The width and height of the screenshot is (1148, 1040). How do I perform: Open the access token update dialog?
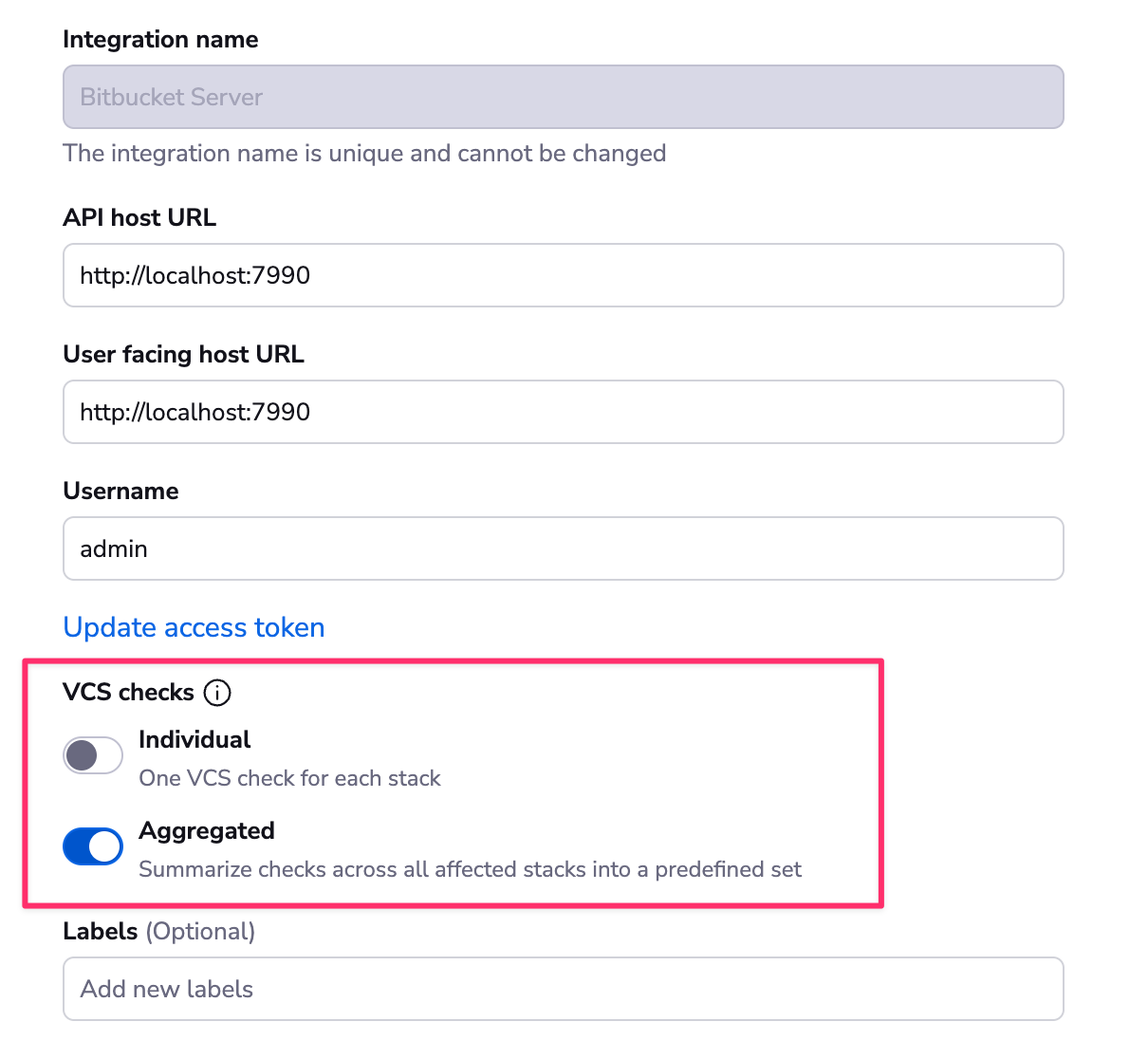tap(193, 627)
